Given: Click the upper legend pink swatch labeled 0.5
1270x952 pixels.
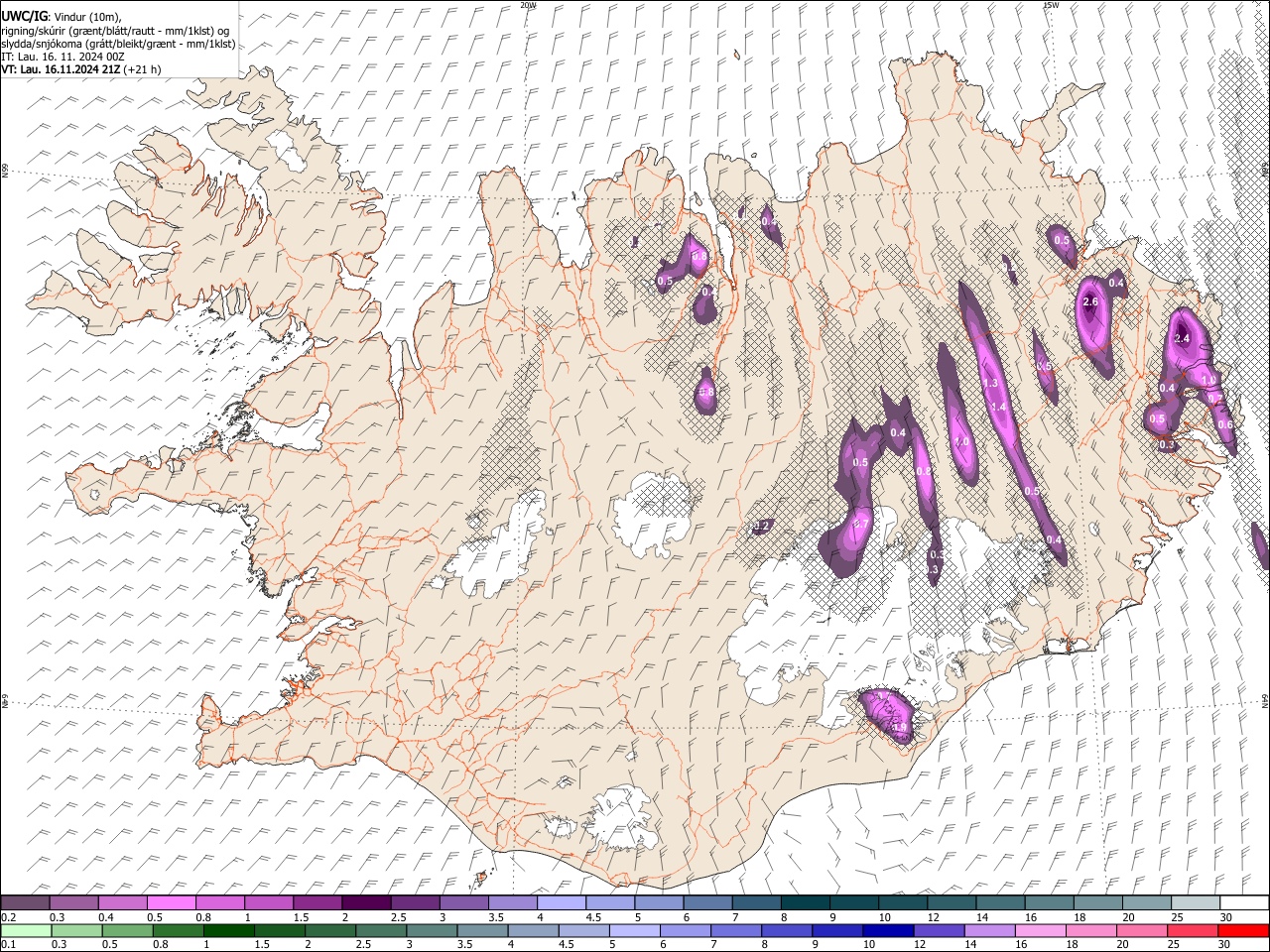Looking at the screenshot, I should click(x=171, y=903).
